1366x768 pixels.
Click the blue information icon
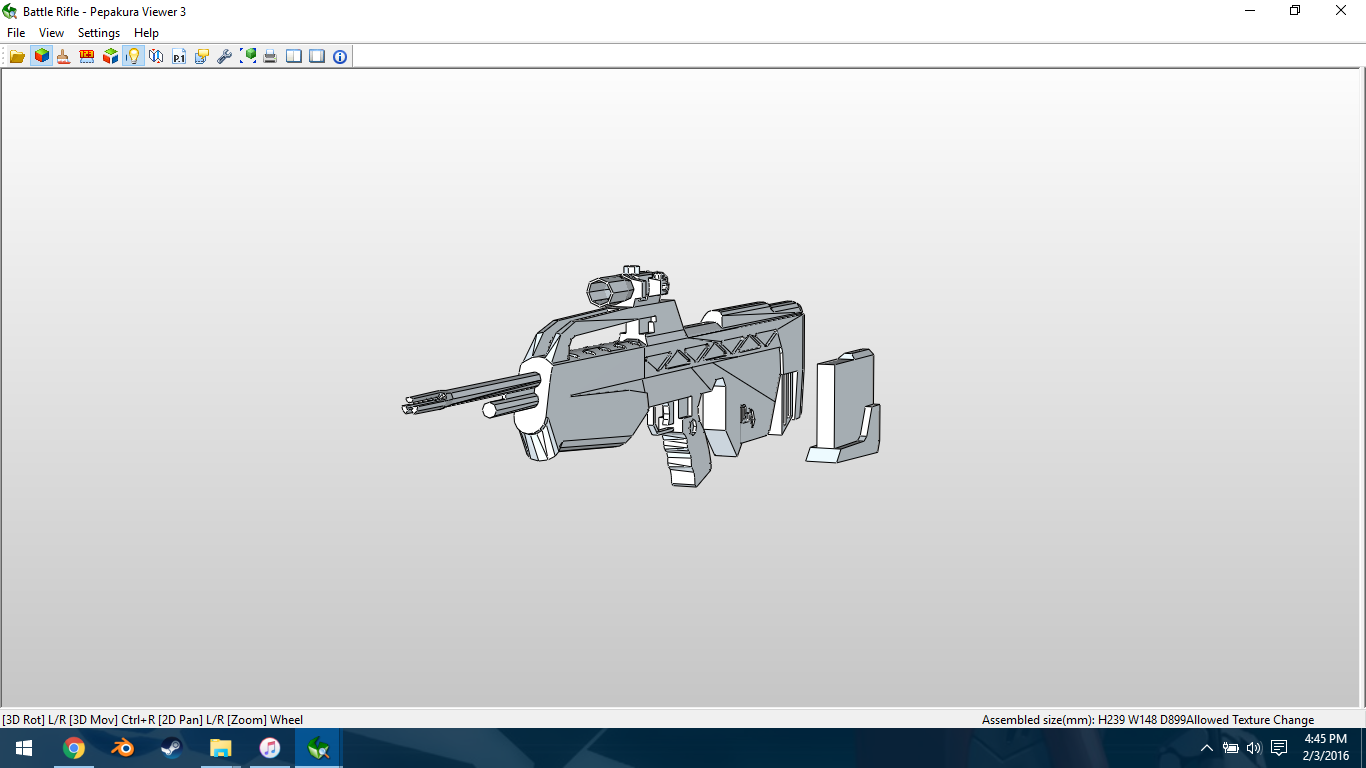click(340, 56)
